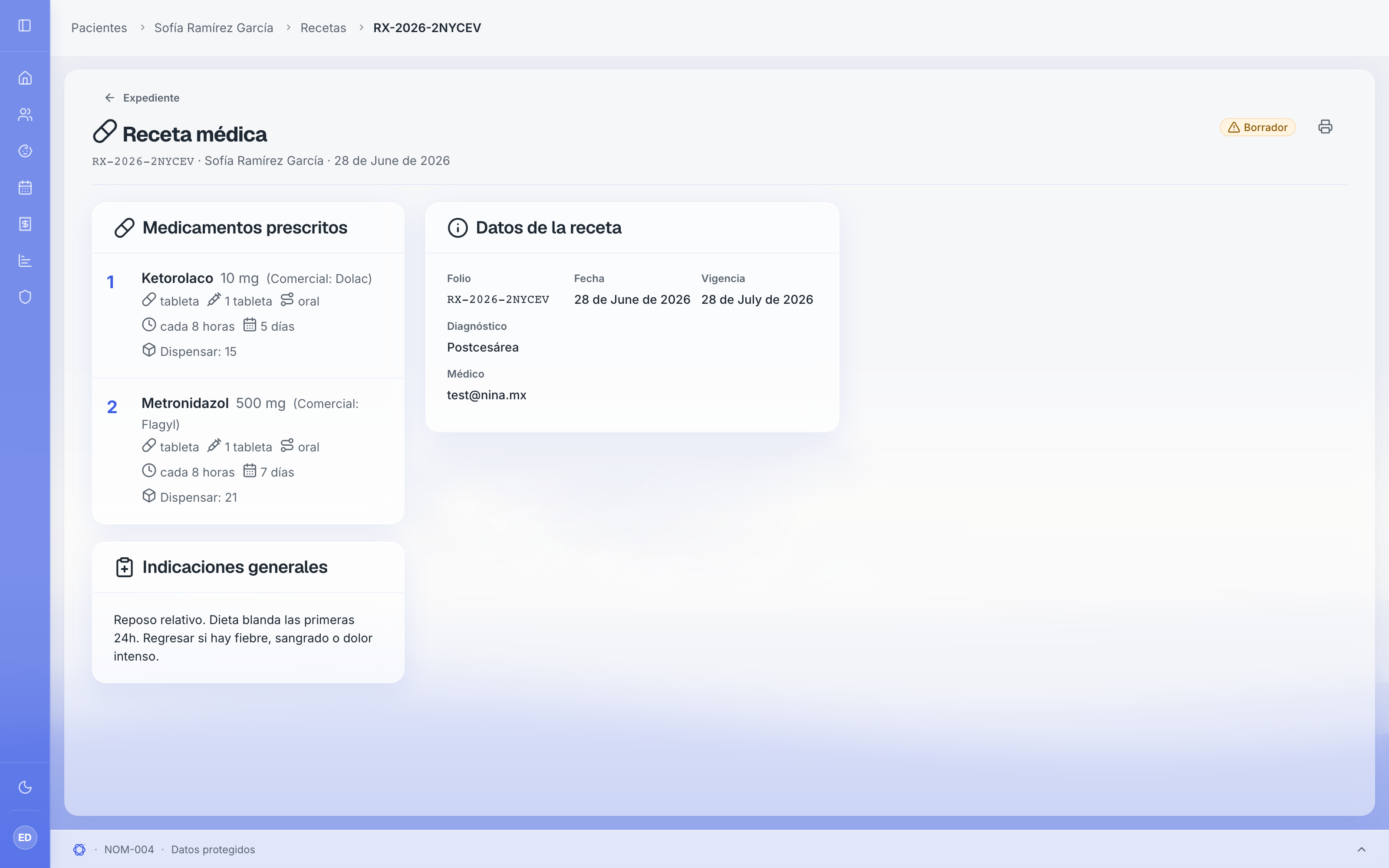Click the Indicaciones generales clipboard icon
Image resolution: width=1389 pixels, height=868 pixels.
[x=125, y=567]
